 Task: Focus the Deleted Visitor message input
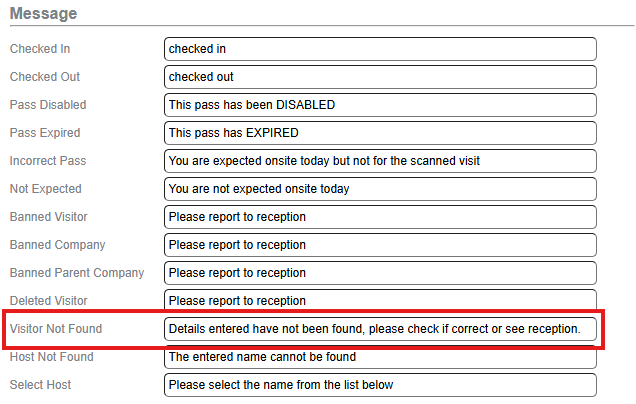click(x=380, y=301)
